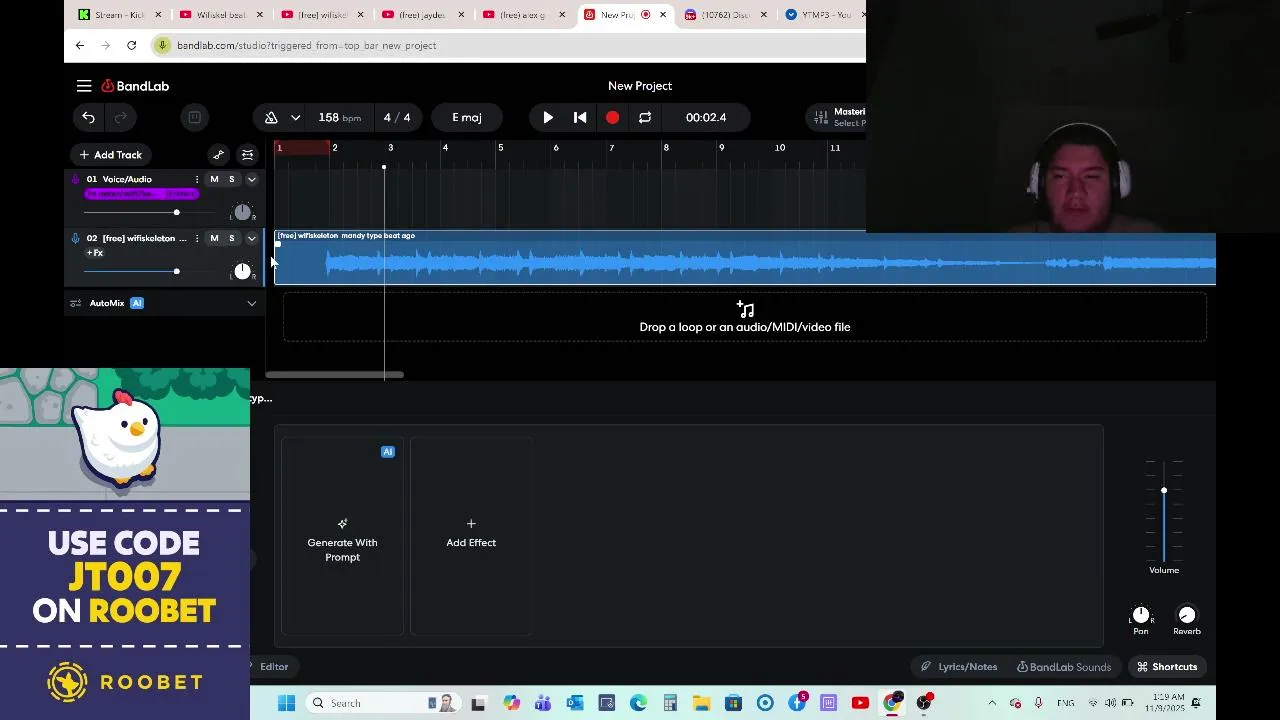Click the save project icon
Image resolution: width=1280 pixels, height=720 pixels.
click(x=195, y=118)
